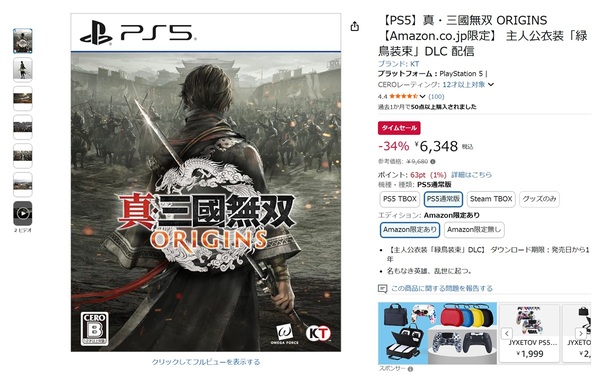Image resolution: width=600 pixels, height=381 pixels.
Task: Click the report issue speech bubble icon
Action: point(382,288)
